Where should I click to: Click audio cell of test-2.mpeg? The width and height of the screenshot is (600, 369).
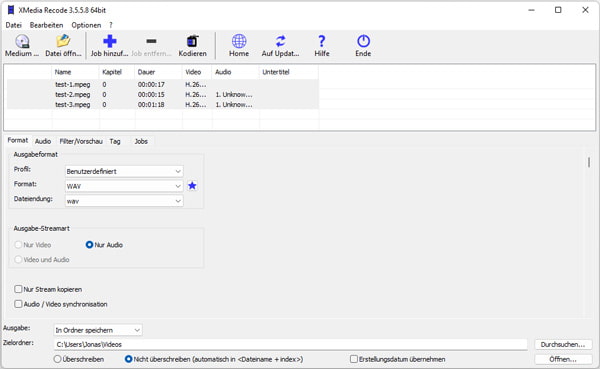click(234, 95)
